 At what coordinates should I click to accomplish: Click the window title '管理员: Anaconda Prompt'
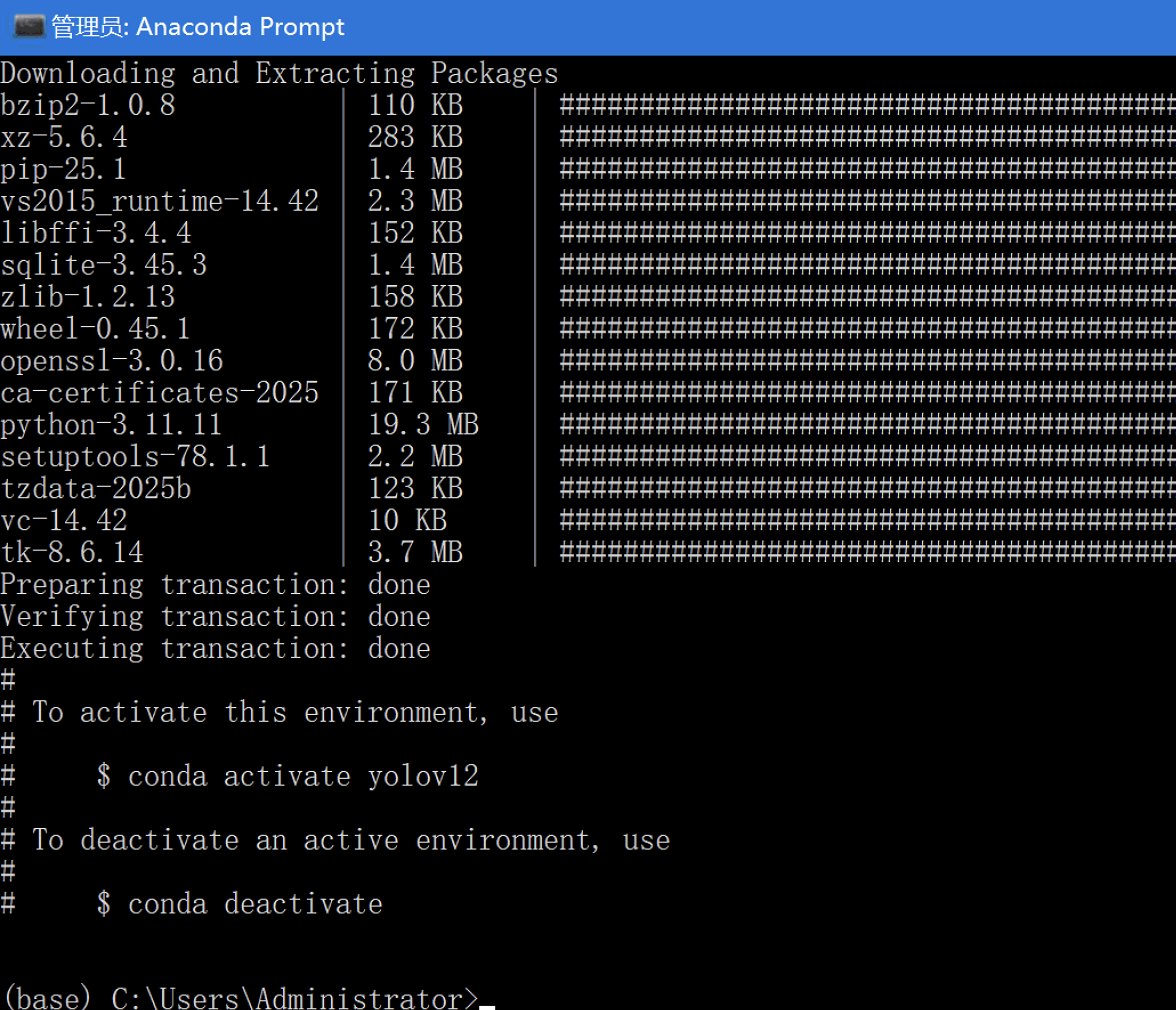(x=198, y=27)
